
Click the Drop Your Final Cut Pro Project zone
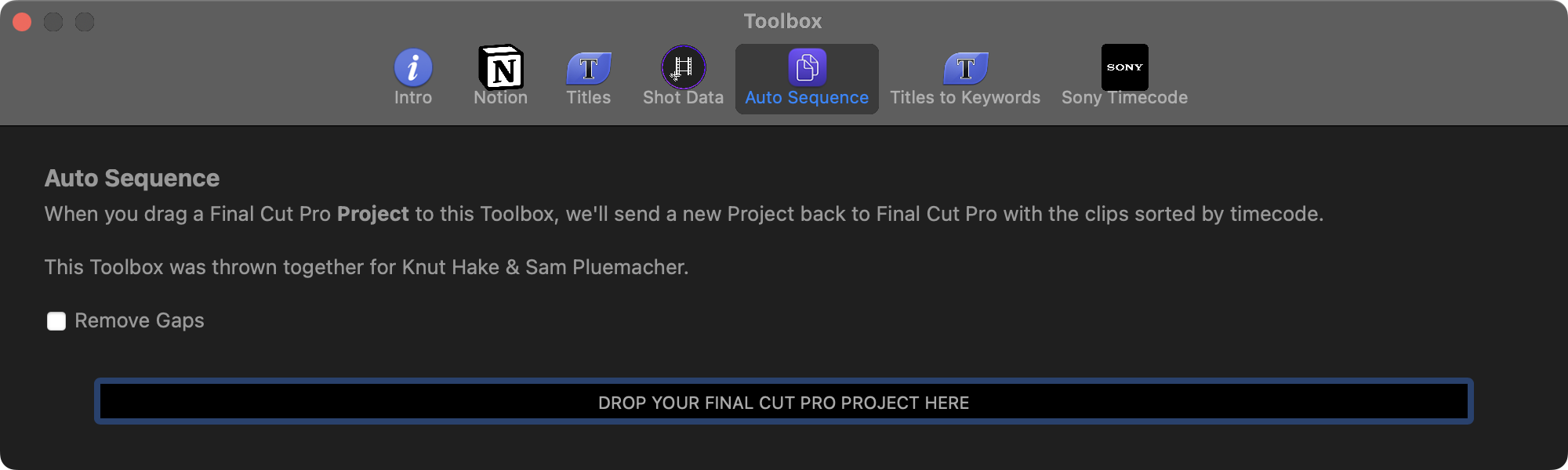pos(784,402)
